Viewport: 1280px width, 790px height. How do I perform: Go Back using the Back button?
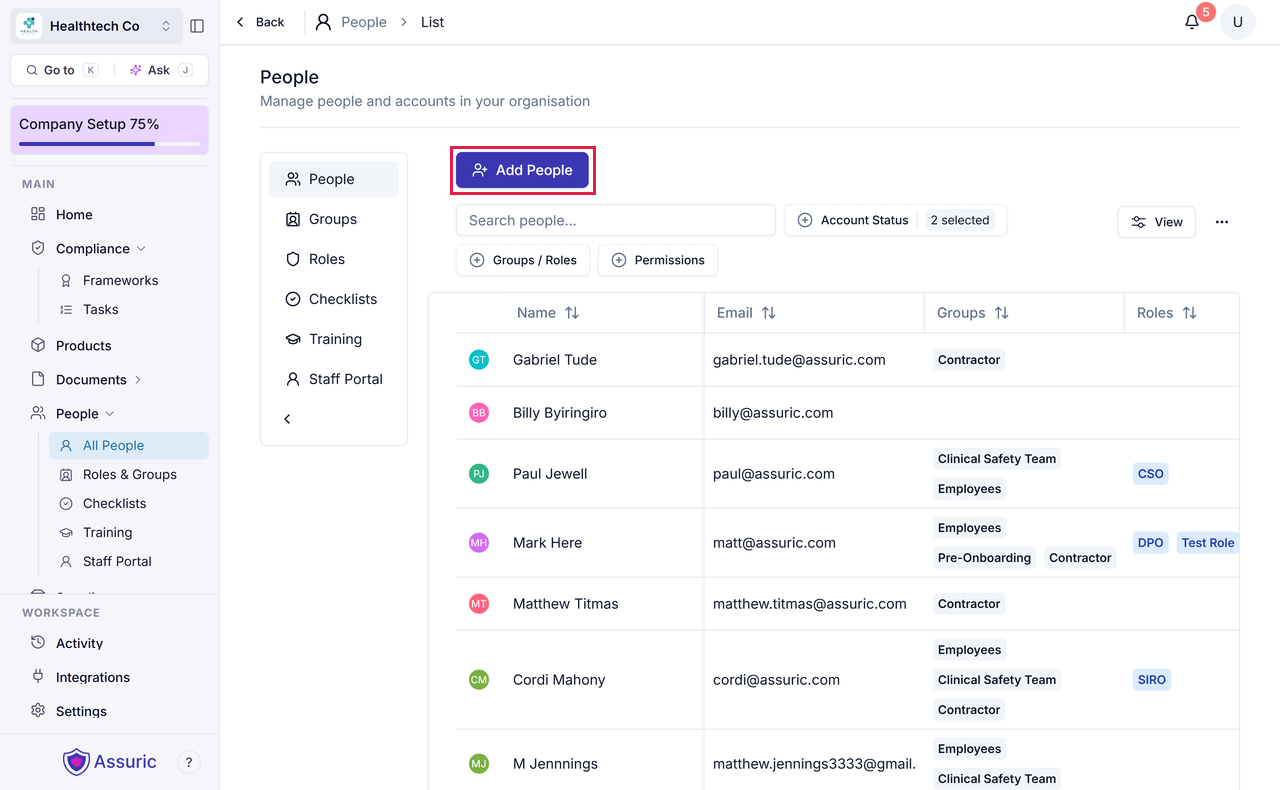click(x=260, y=22)
